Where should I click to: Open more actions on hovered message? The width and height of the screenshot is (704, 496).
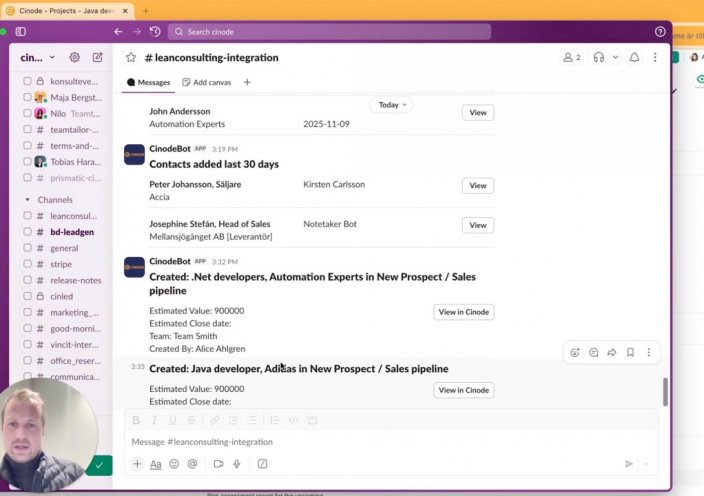pos(649,352)
